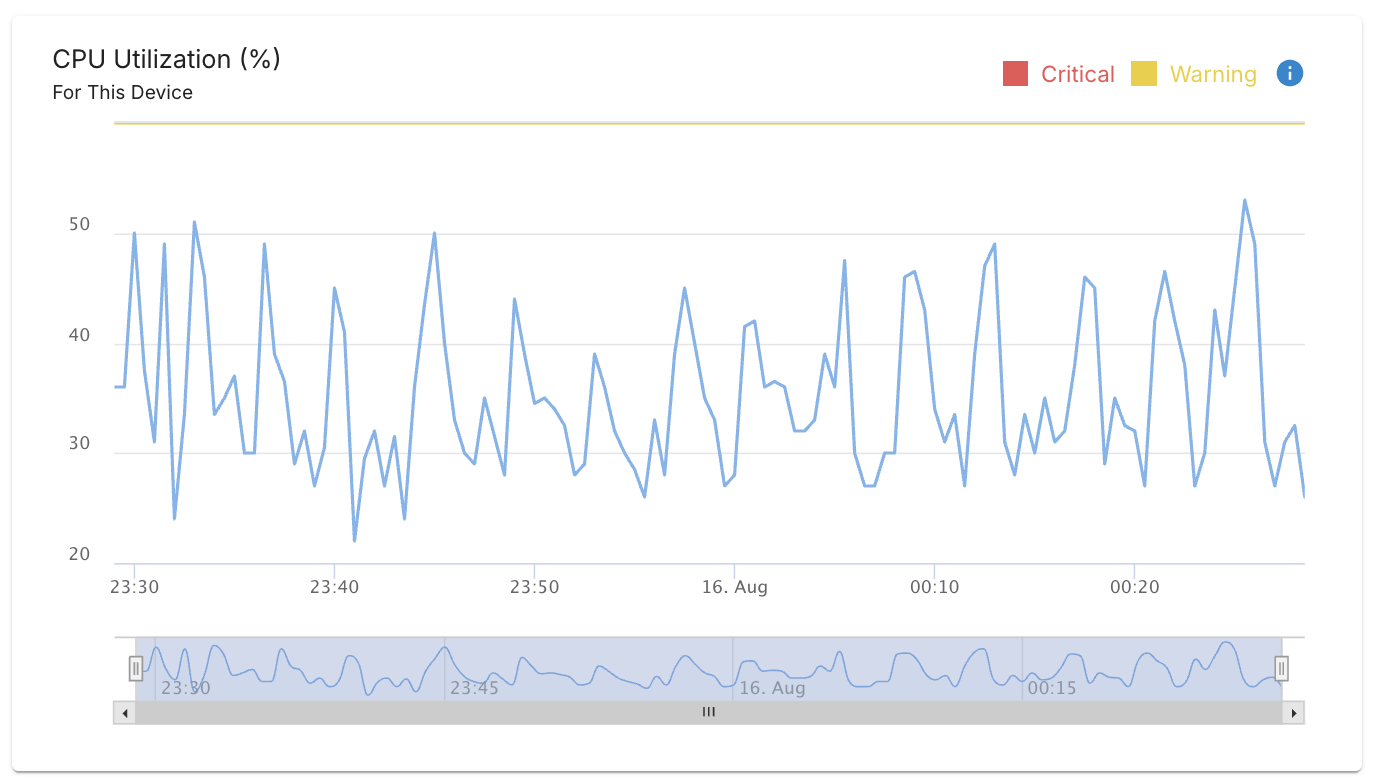Click the lowest CPU dip near 23:41

pos(355,541)
